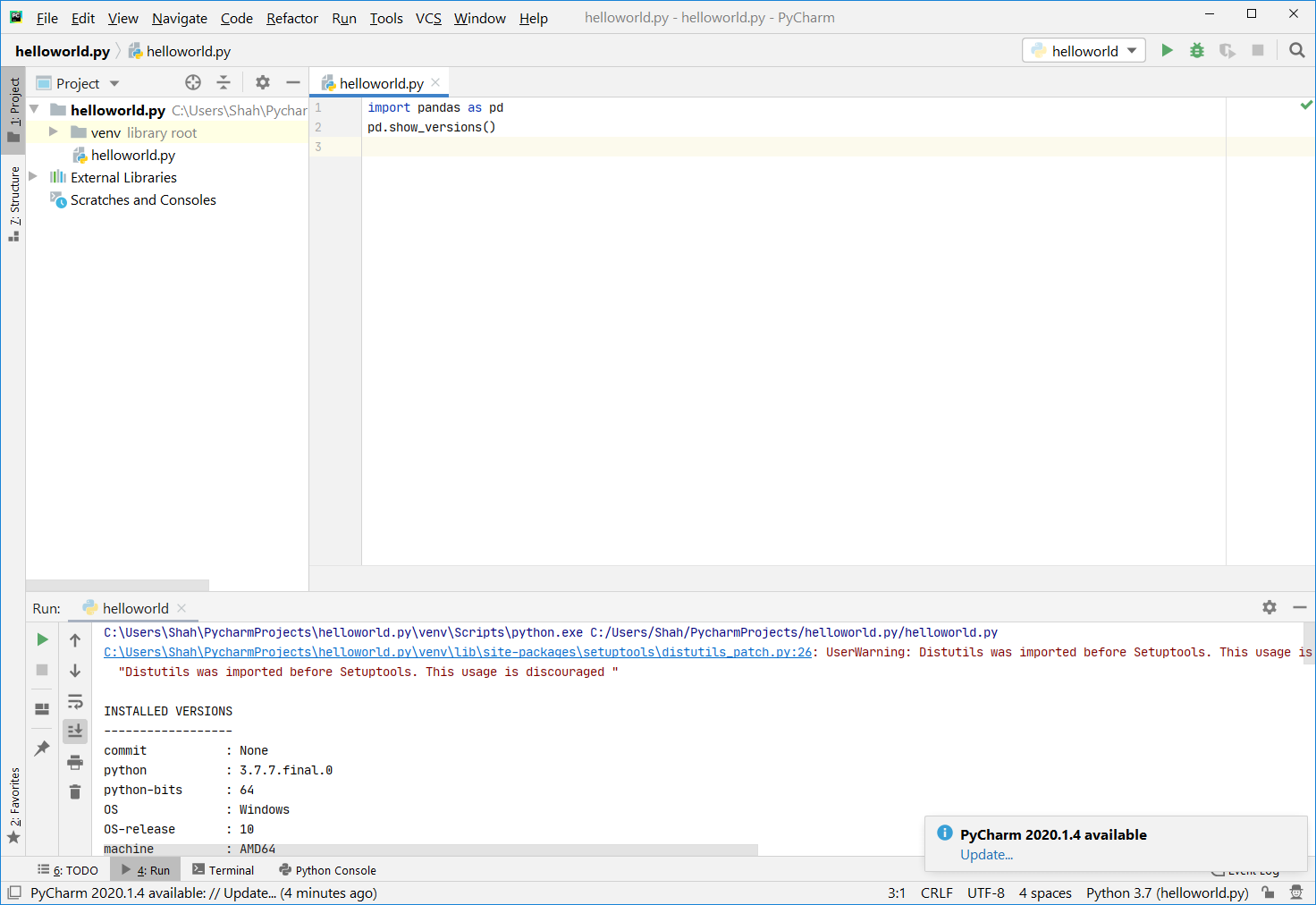Click helloworld.py breadcrumb in navigation bar
This screenshot has height=905, width=1316.
pos(179,51)
